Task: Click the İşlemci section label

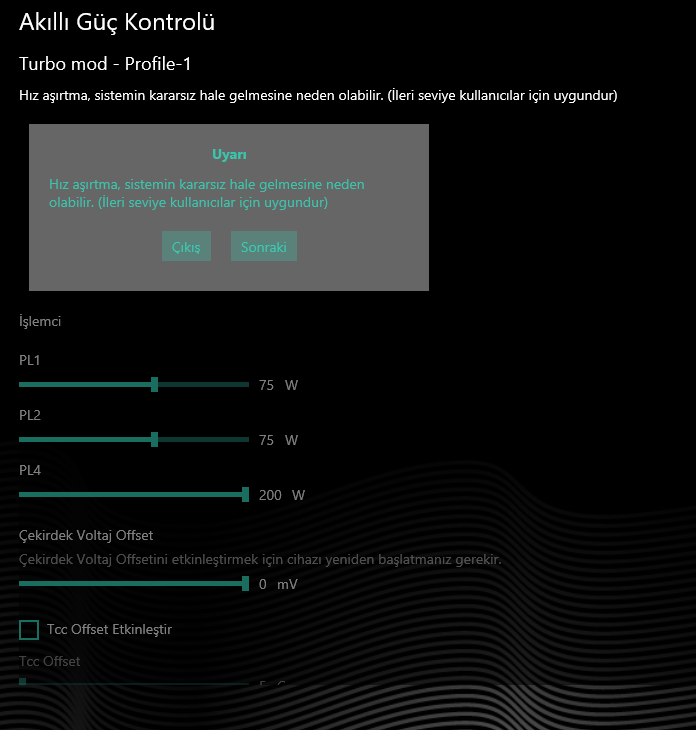Action: (40, 322)
